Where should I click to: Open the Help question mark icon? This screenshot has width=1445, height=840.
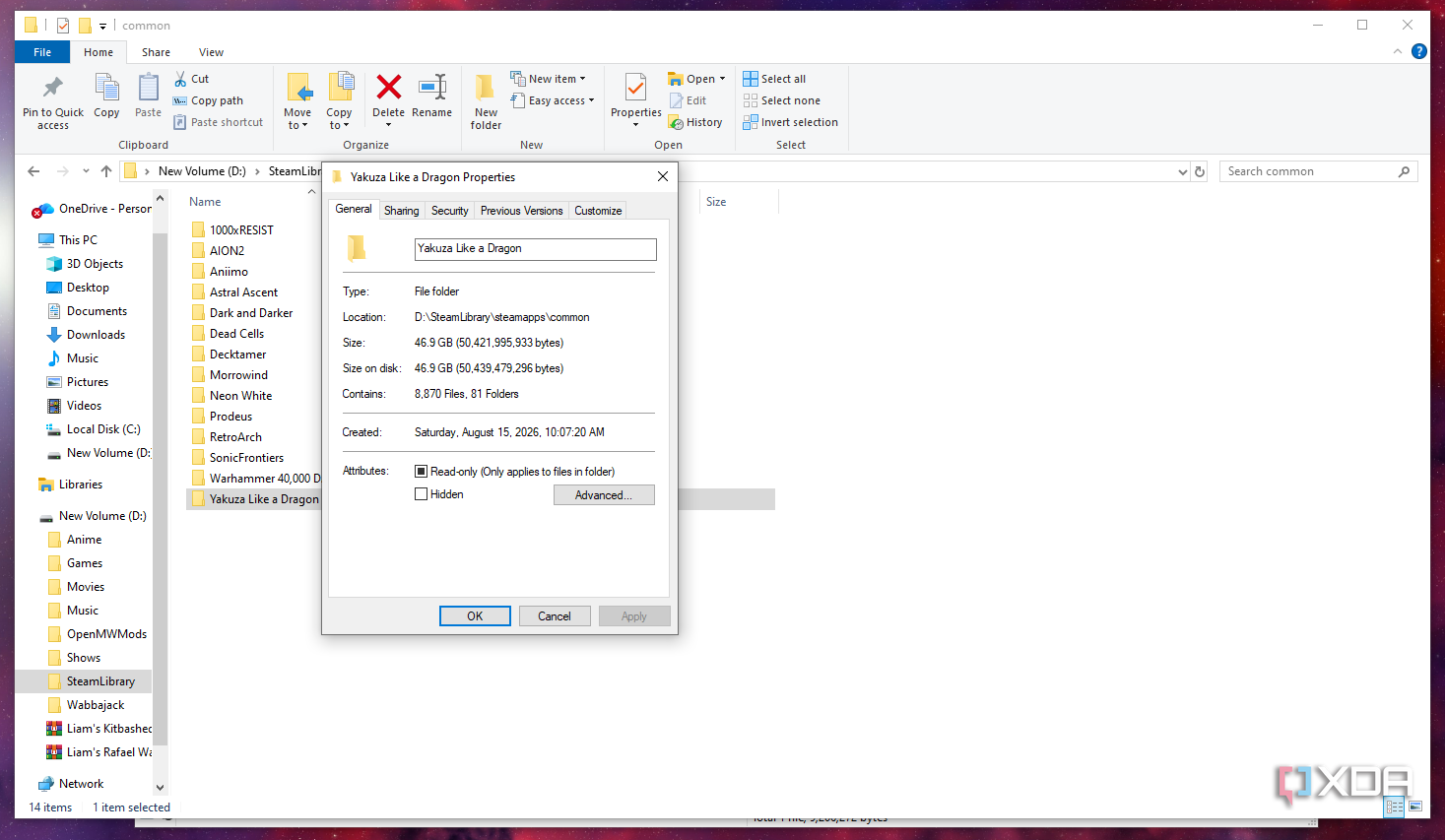[1419, 51]
